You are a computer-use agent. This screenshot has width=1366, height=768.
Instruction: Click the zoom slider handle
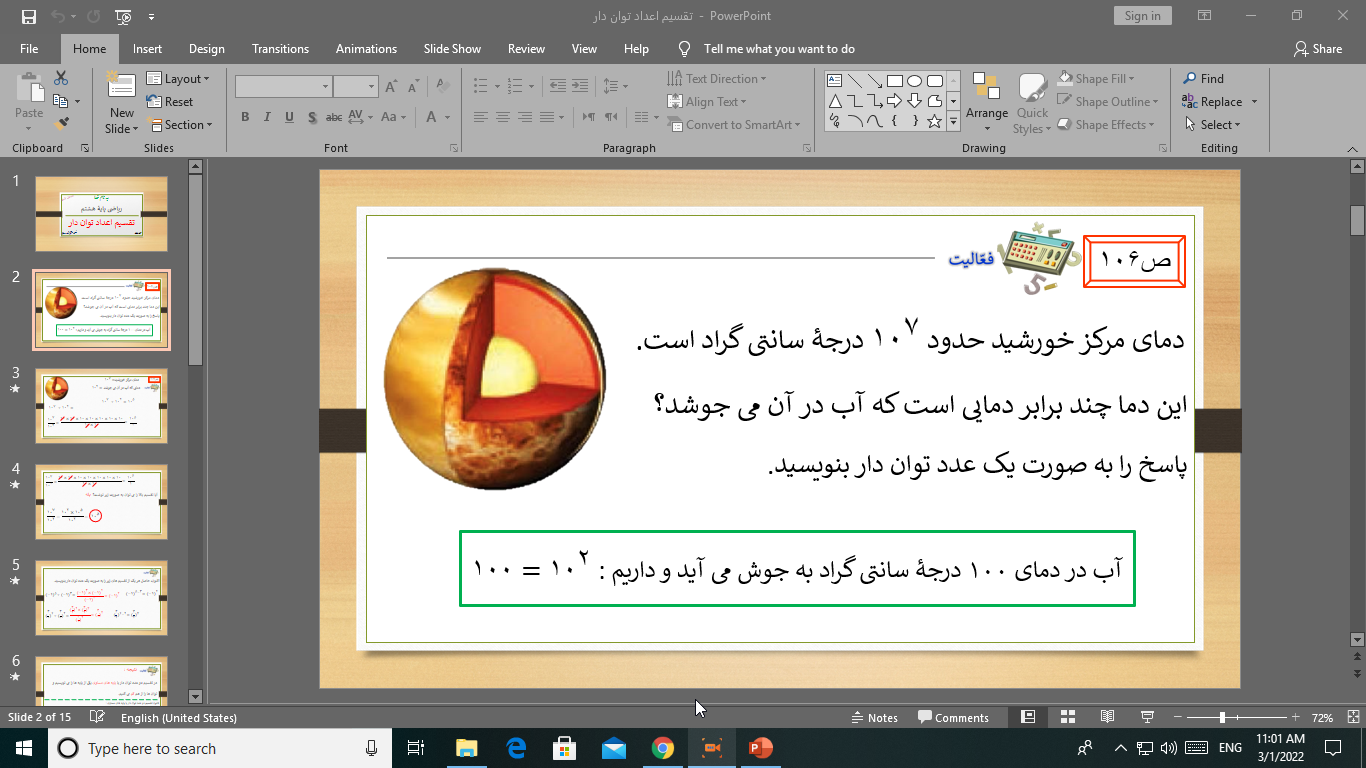click(x=1222, y=717)
